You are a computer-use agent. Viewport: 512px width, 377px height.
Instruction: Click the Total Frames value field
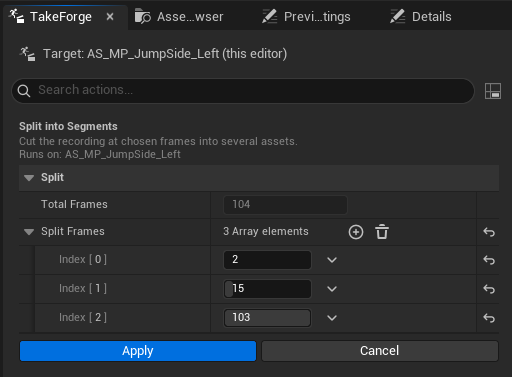click(x=285, y=205)
